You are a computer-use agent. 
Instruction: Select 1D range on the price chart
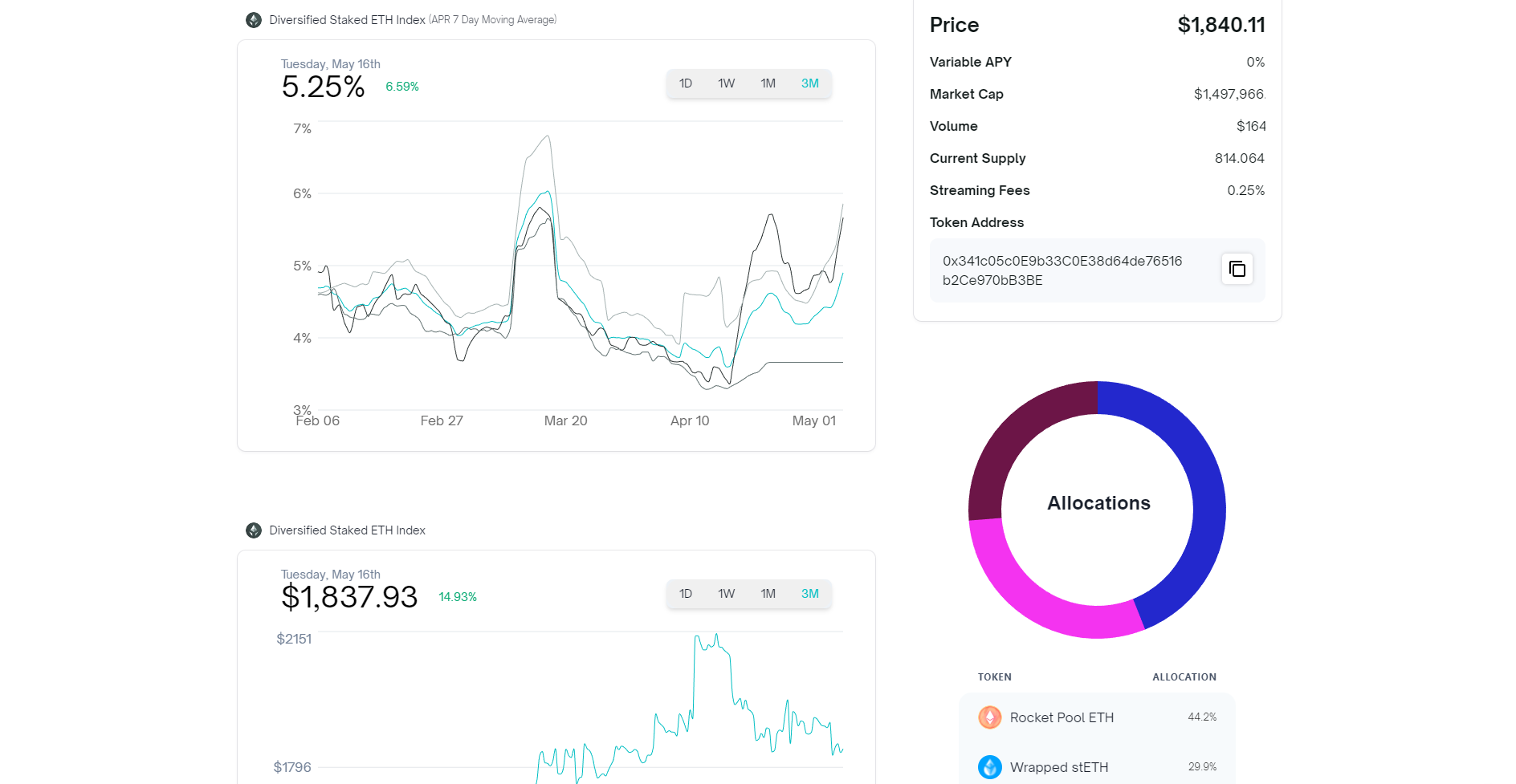[686, 594]
